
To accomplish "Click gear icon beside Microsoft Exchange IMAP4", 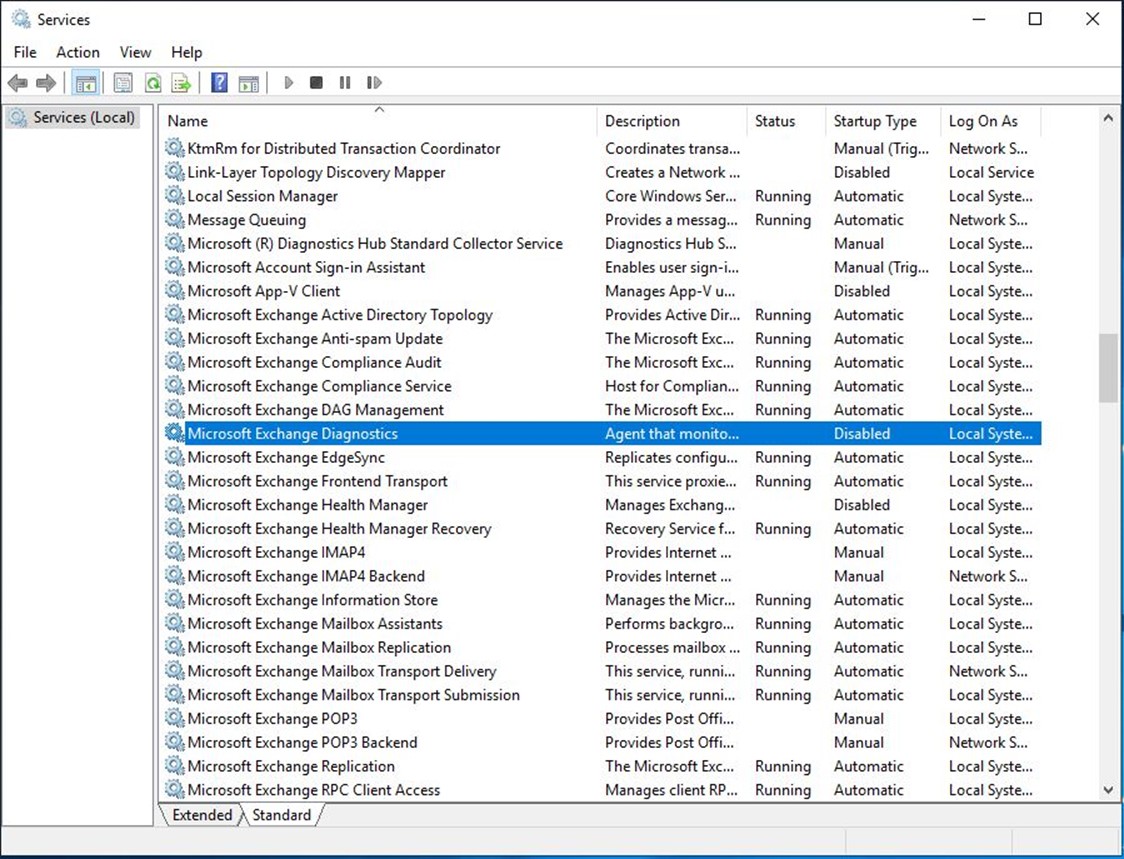I will (x=174, y=551).
